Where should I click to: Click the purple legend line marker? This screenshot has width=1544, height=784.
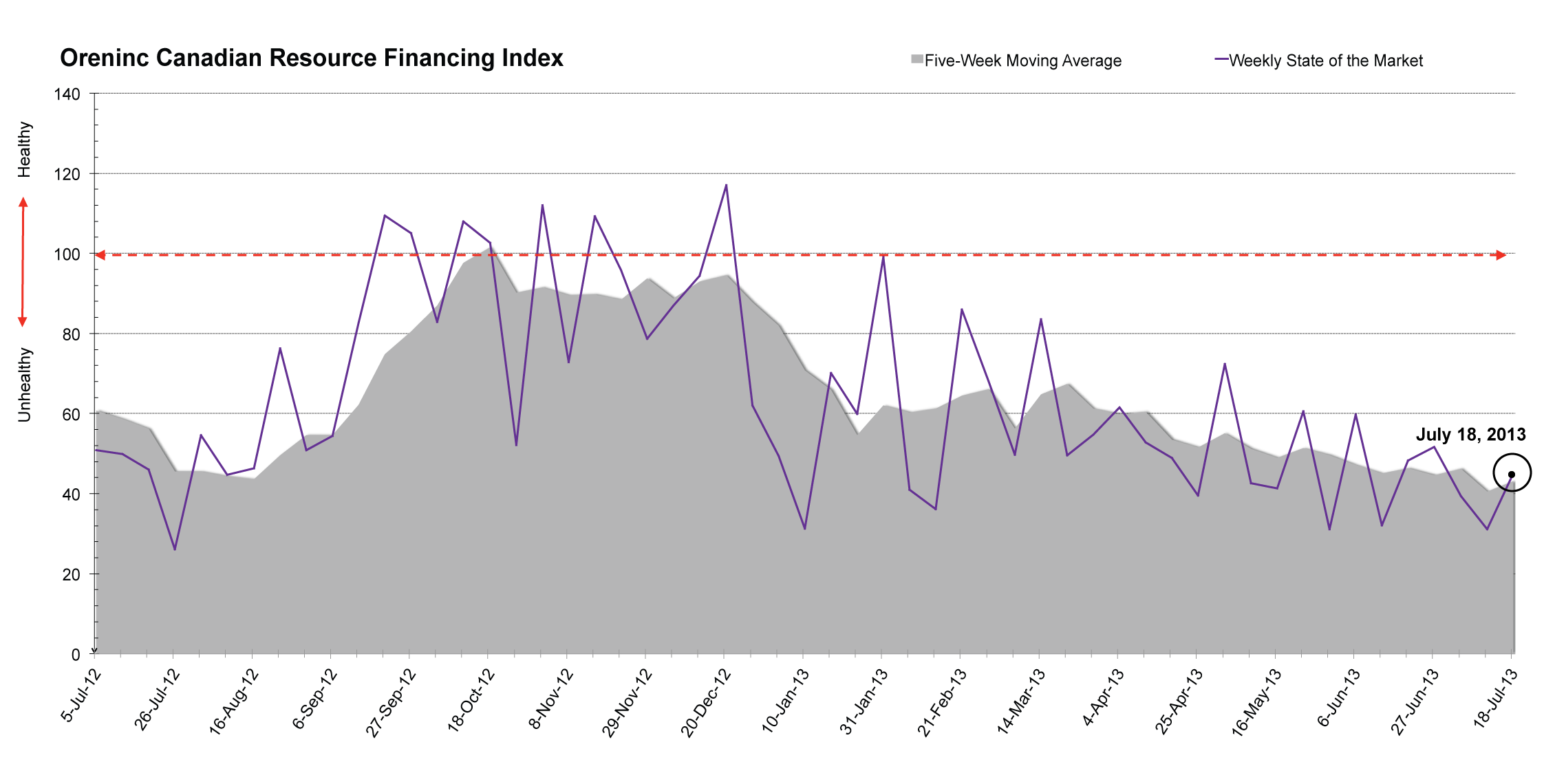(x=1221, y=59)
